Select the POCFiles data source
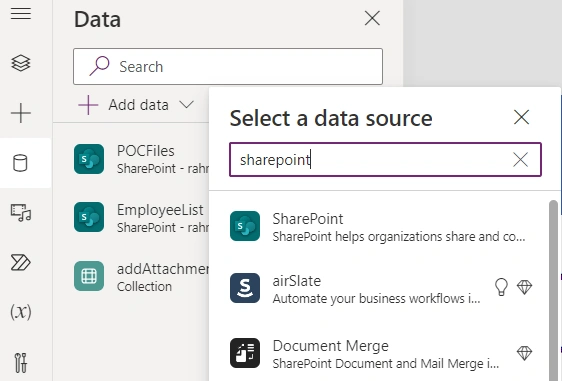Image resolution: width=562 pixels, height=381 pixels. [x=141, y=159]
